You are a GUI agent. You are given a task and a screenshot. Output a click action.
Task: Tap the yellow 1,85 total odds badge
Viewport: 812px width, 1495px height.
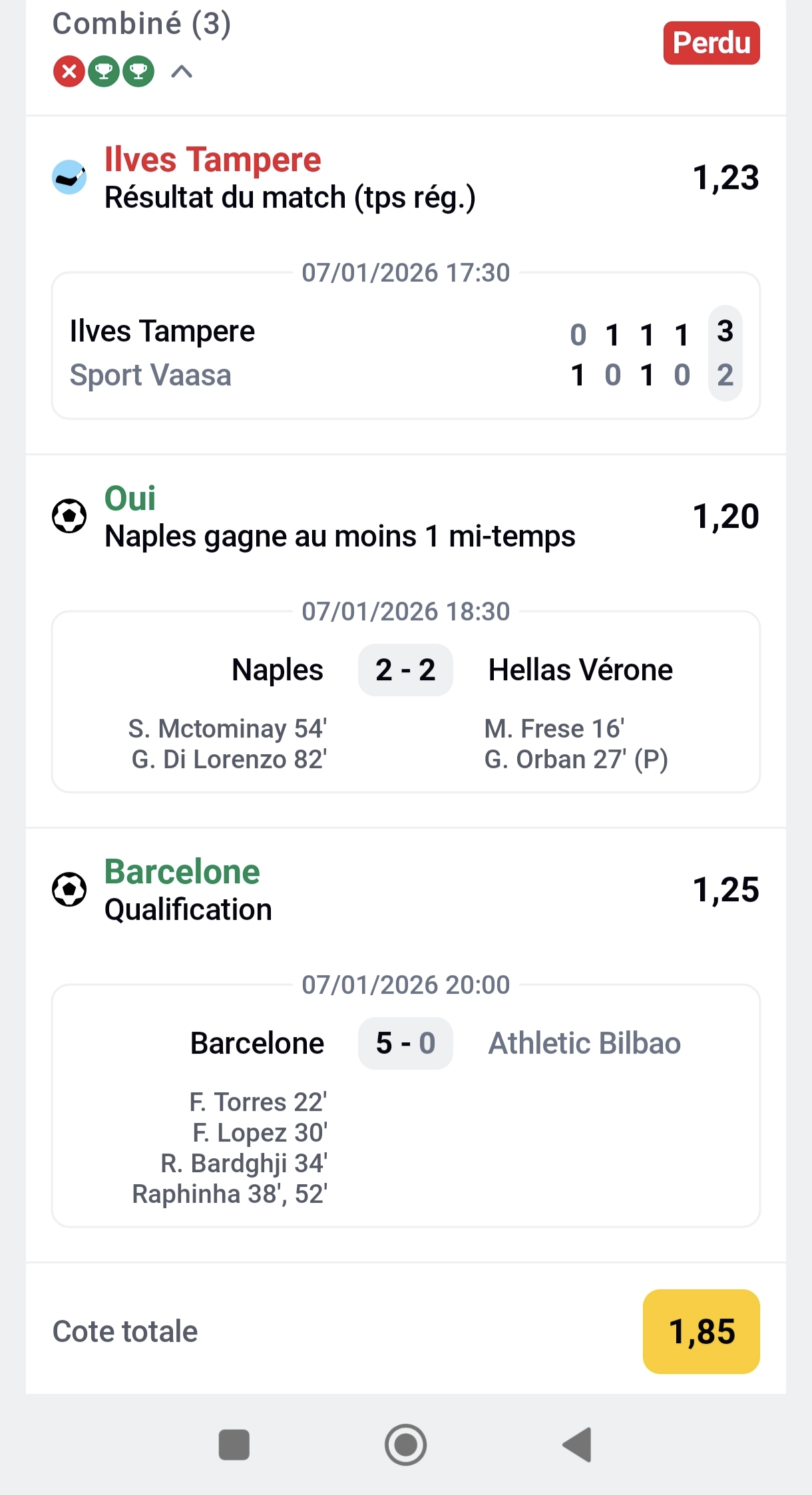click(x=701, y=1331)
